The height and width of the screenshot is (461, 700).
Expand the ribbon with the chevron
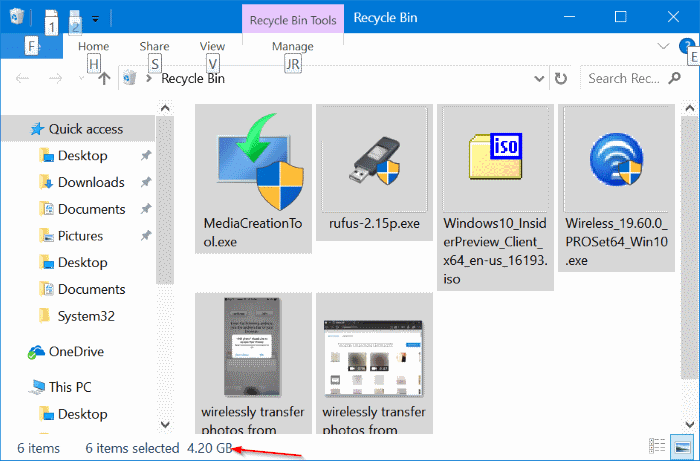663,46
